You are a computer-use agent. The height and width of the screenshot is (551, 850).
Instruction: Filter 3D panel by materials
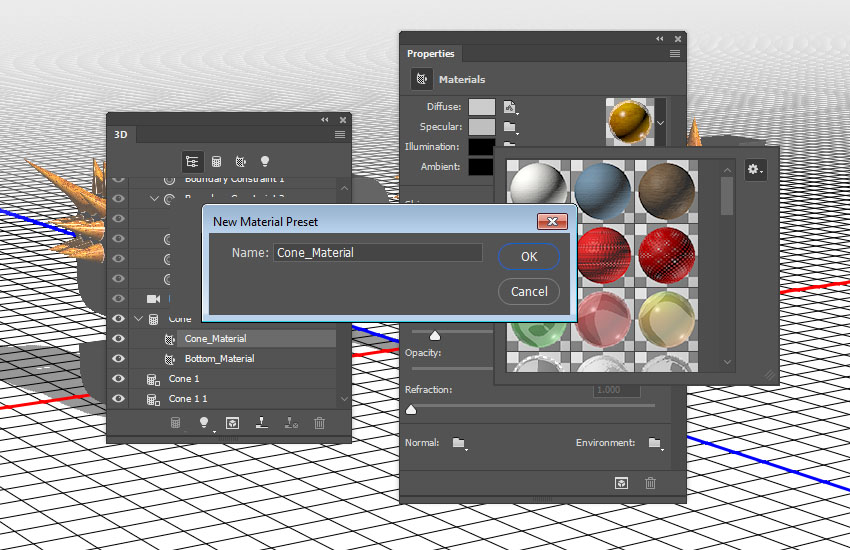(x=241, y=162)
